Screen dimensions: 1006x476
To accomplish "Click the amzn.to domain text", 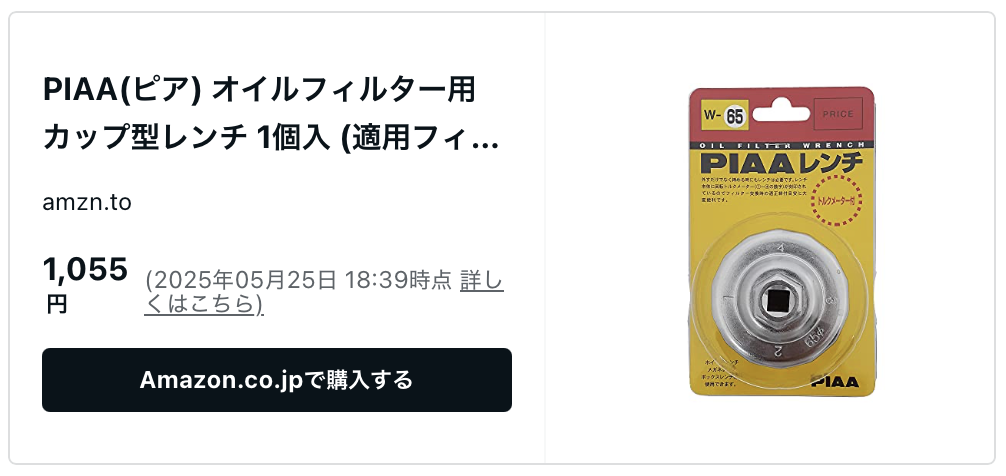I will pyautogui.click(x=87, y=203).
